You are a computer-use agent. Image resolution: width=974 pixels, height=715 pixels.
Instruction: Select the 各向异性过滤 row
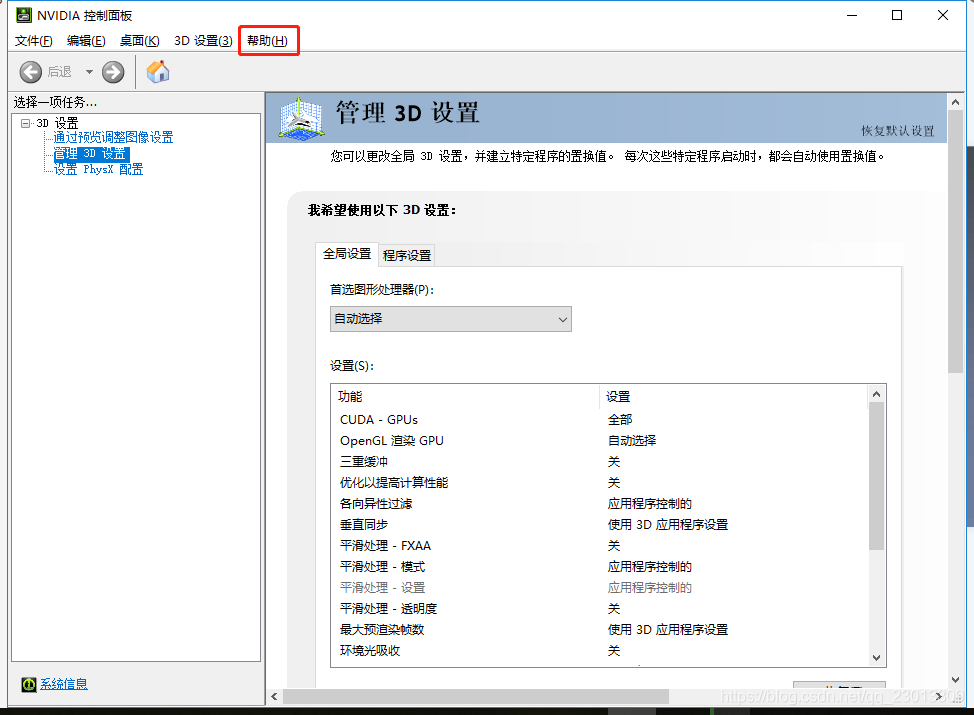[599, 504]
